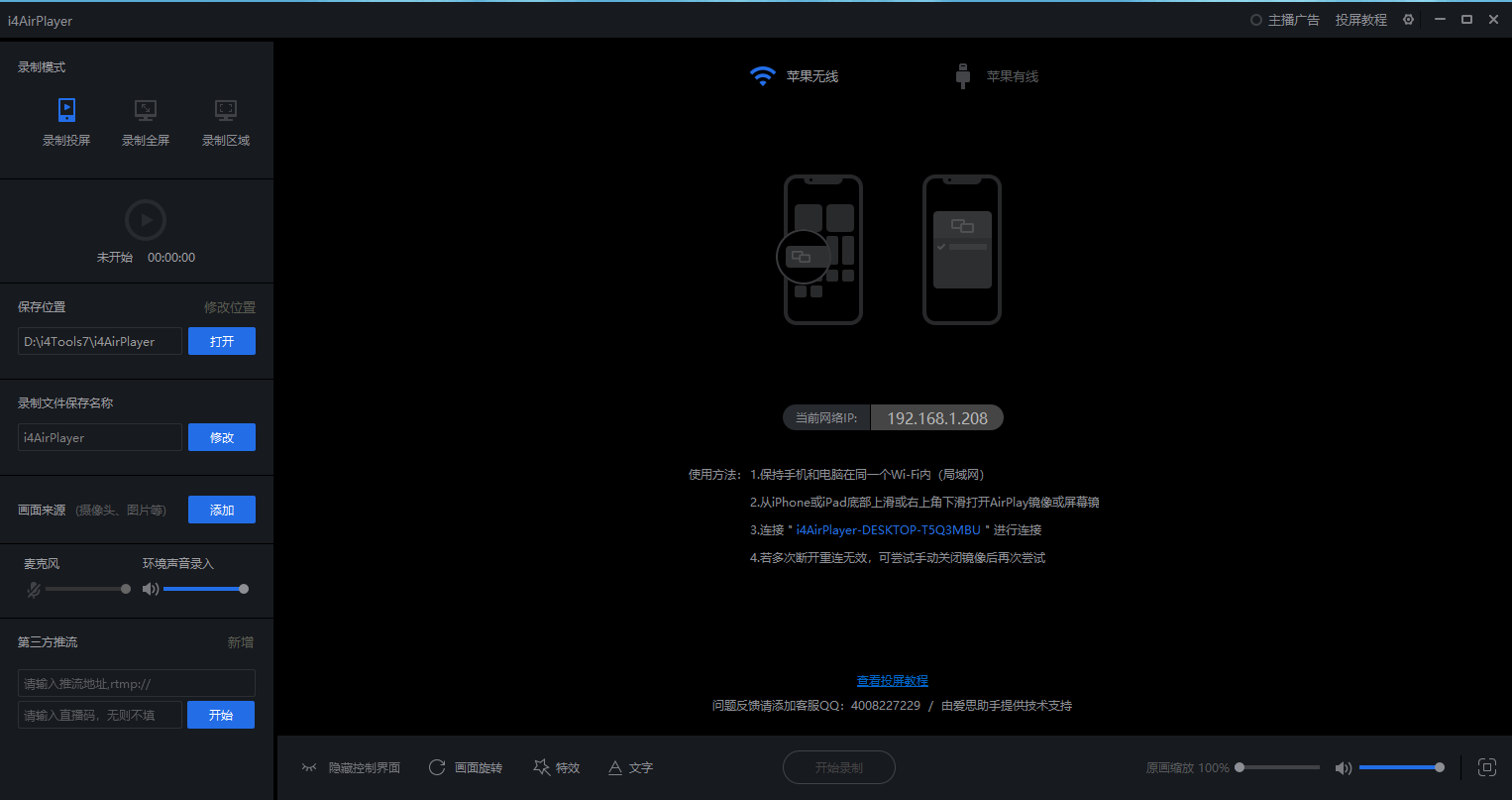Screen dimensions: 1512x800
Task: Click the i4AirPlayer file name field
Action: click(x=100, y=437)
